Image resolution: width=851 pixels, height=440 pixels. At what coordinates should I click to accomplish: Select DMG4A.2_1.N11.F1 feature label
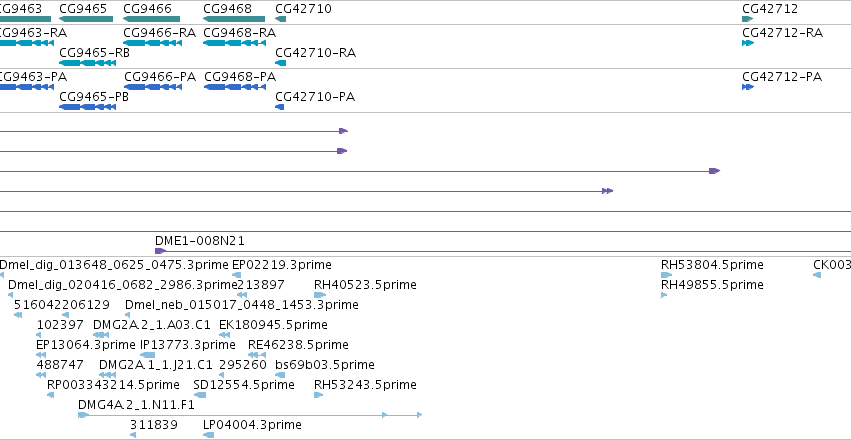coord(136,405)
